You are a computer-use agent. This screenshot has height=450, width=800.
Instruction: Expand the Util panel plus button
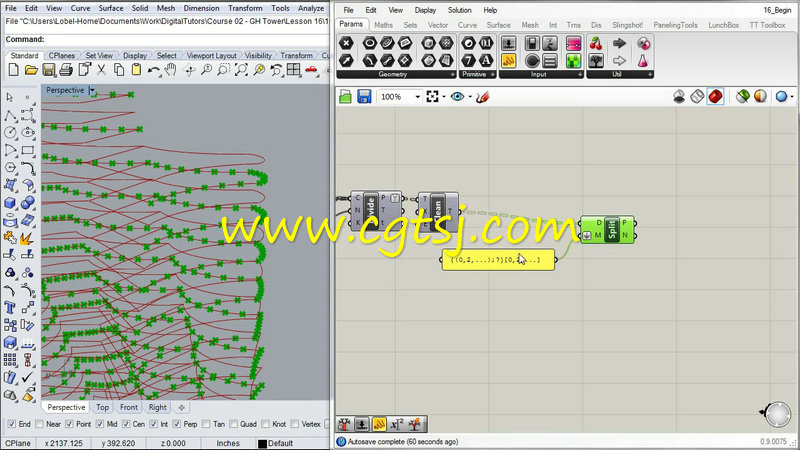coord(650,74)
